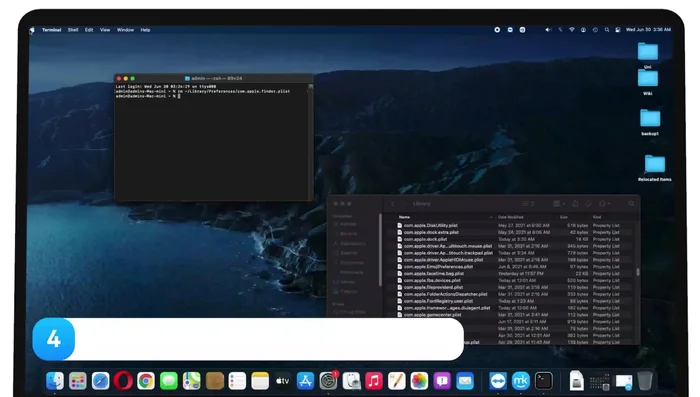Open the purple Feedback Assistant Dock icon
This screenshot has height=397, width=700.
[442, 381]
